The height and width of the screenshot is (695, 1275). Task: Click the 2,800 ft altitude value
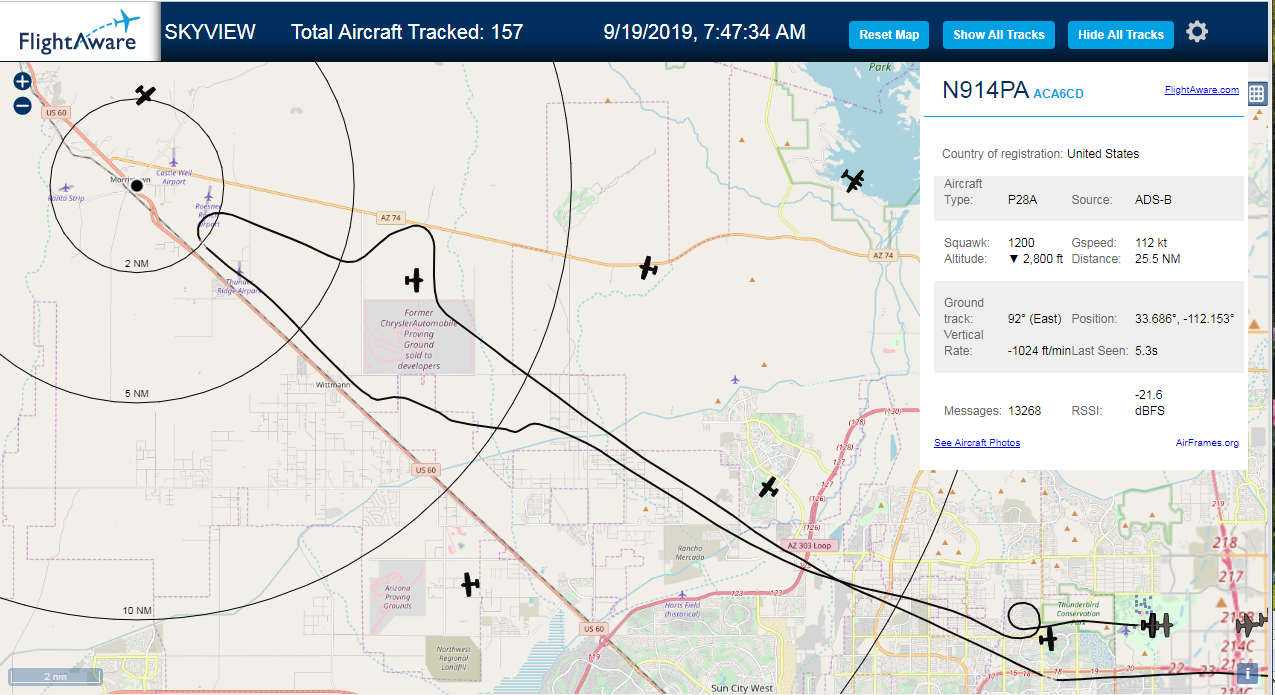pyautogui.click(x=1035, y=259)
